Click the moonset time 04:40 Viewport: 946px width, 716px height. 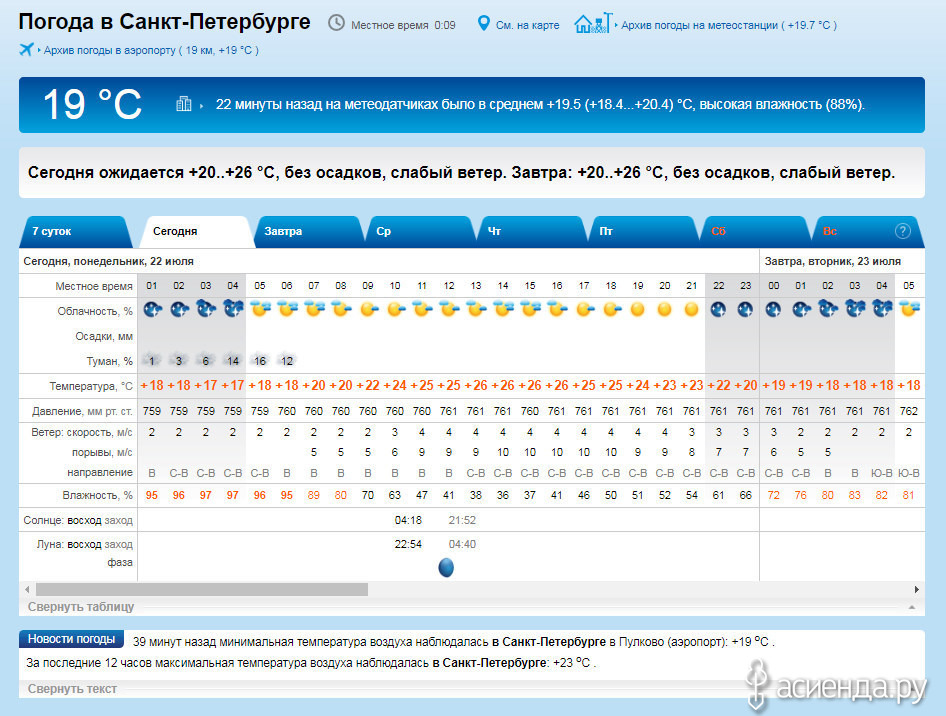[462, 544]
